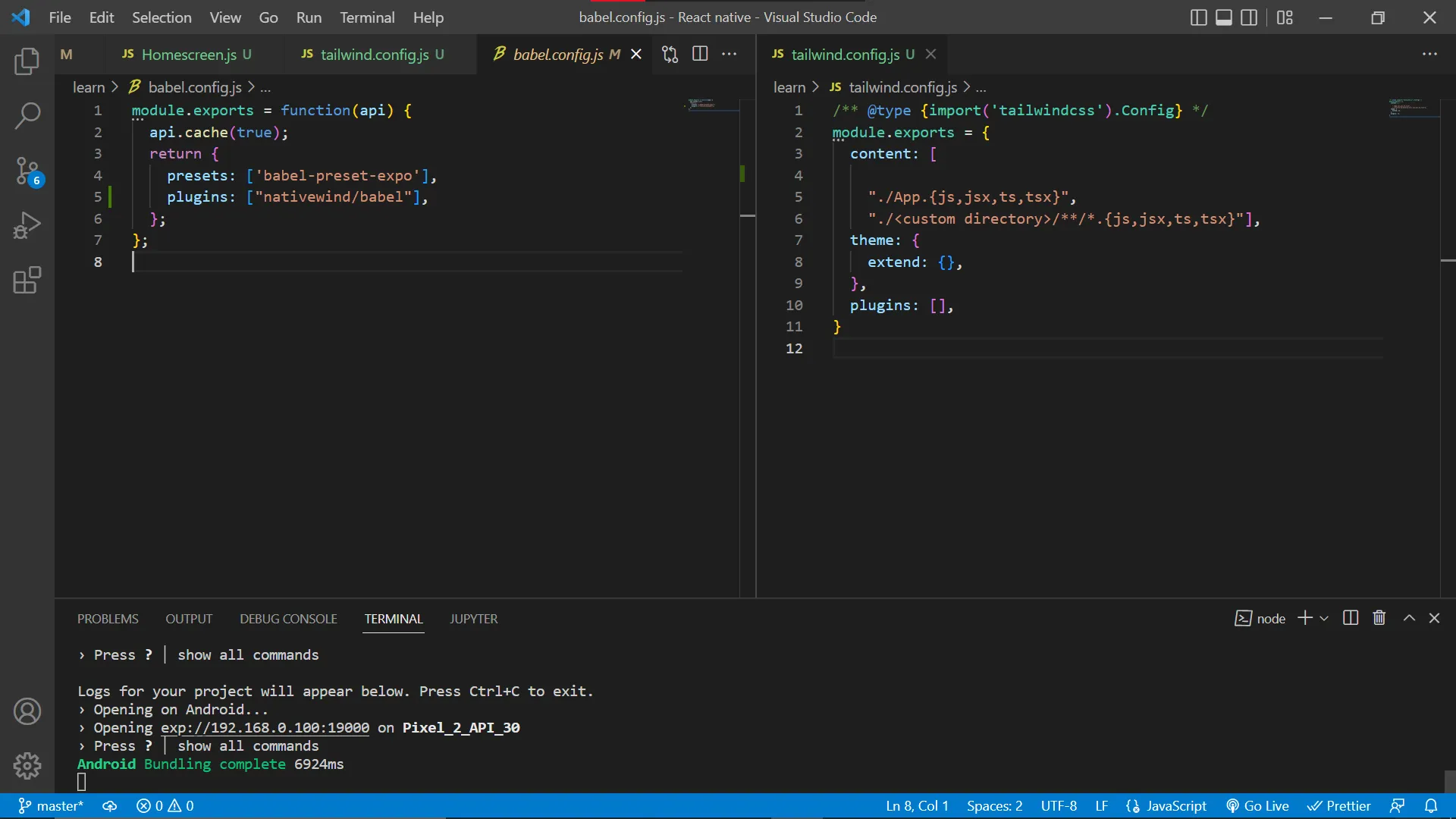The width and height of the screenshot is (1456, 819).
Task: Open the Manage gear icon
Action: click(27, 766)
